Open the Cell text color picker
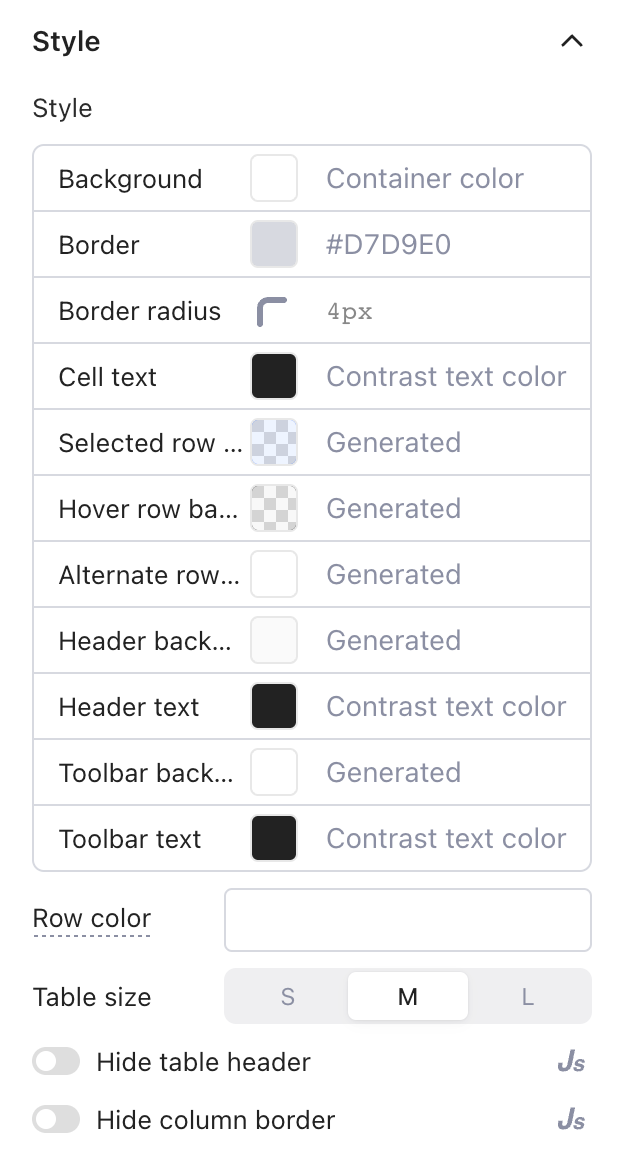This screenshot has height=1172, width=622. [274, 376]
